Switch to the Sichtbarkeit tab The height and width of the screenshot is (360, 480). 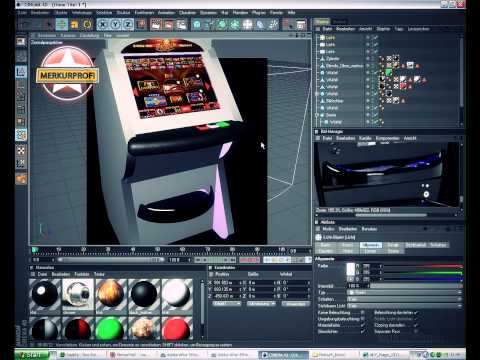(x=416, y=245)
